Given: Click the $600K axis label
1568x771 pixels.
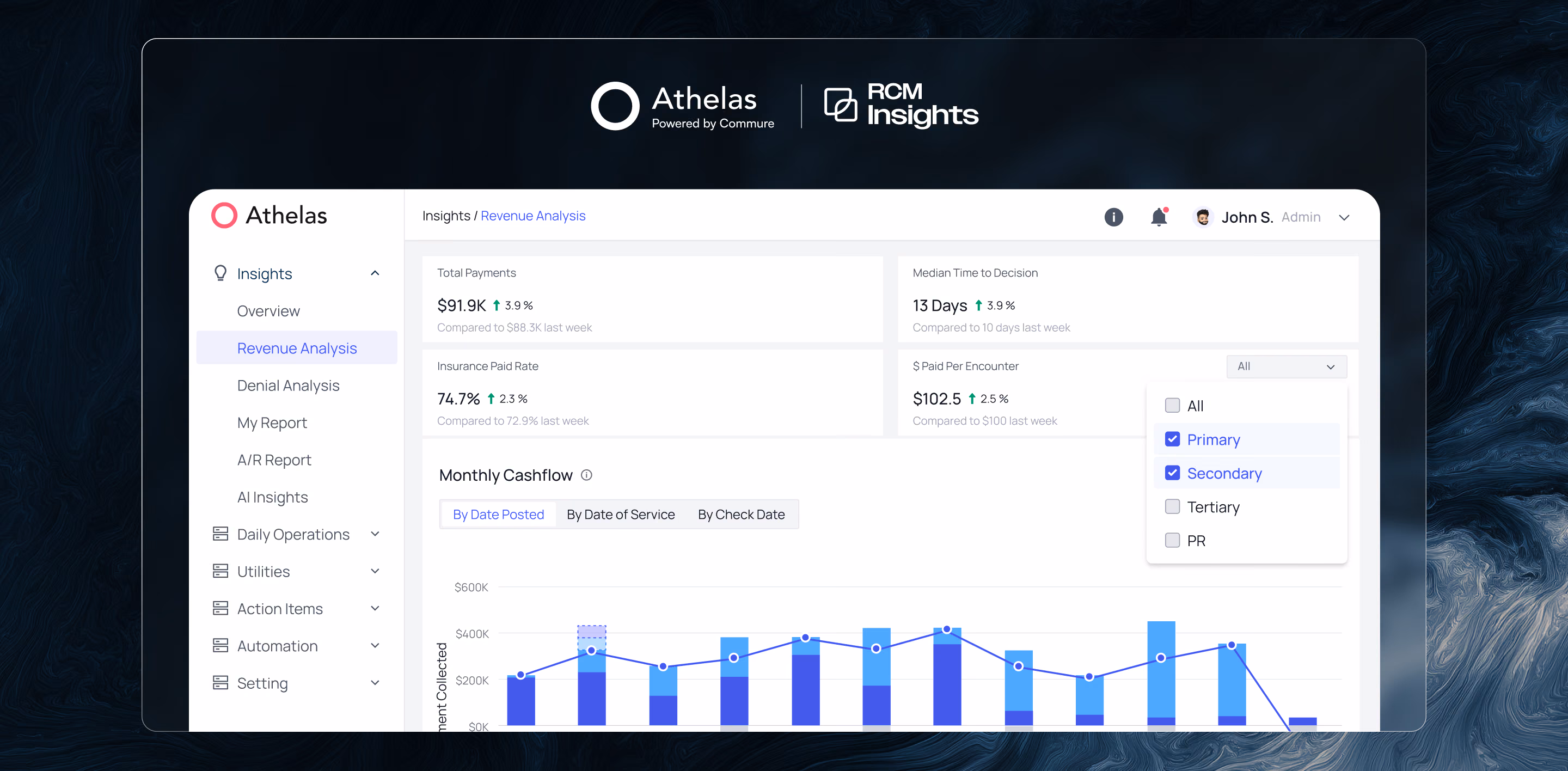Looking at the screenshot, I should point(471,587).
